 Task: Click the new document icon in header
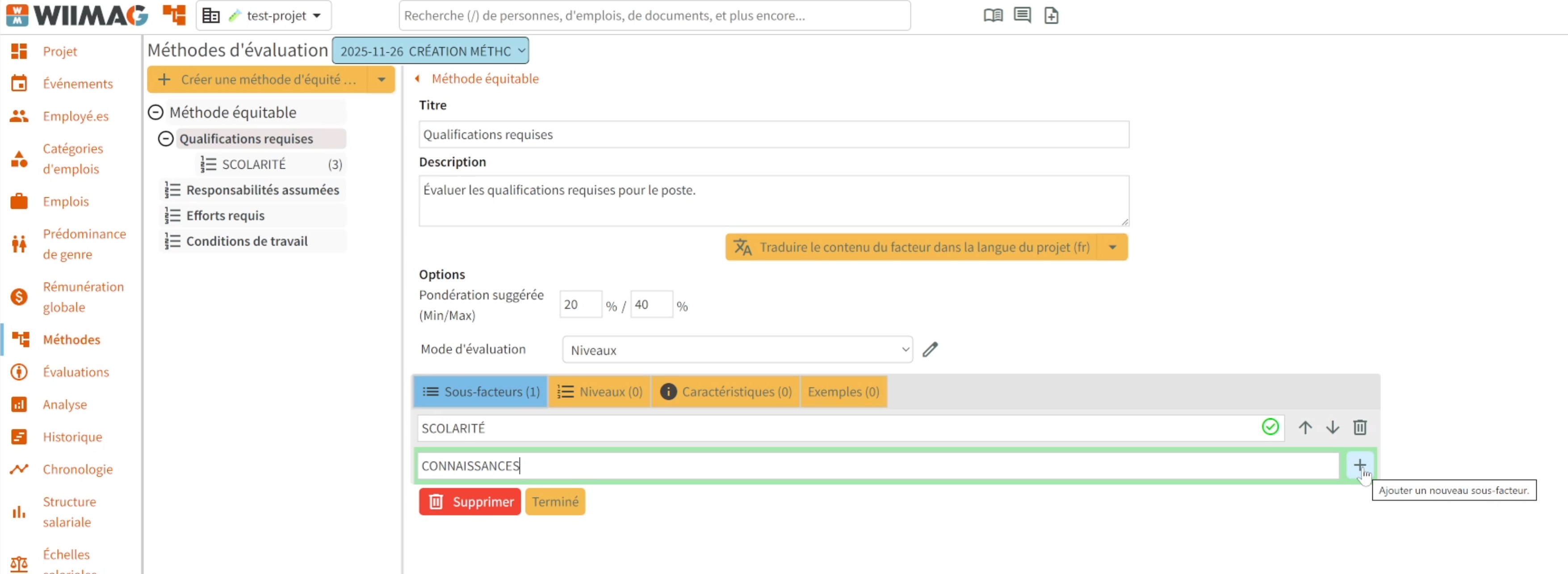[x=1051, y=15]
